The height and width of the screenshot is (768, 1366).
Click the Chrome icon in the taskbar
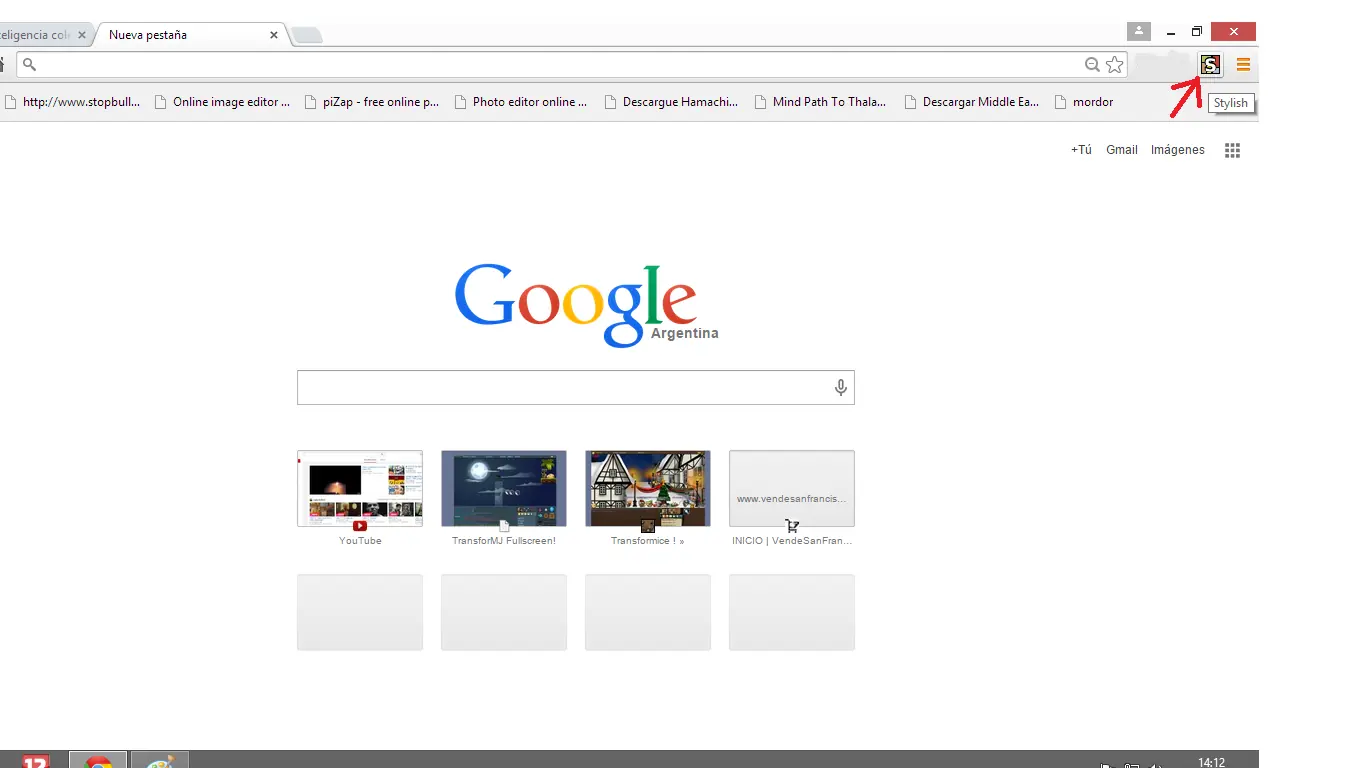[x=98, y=760]
